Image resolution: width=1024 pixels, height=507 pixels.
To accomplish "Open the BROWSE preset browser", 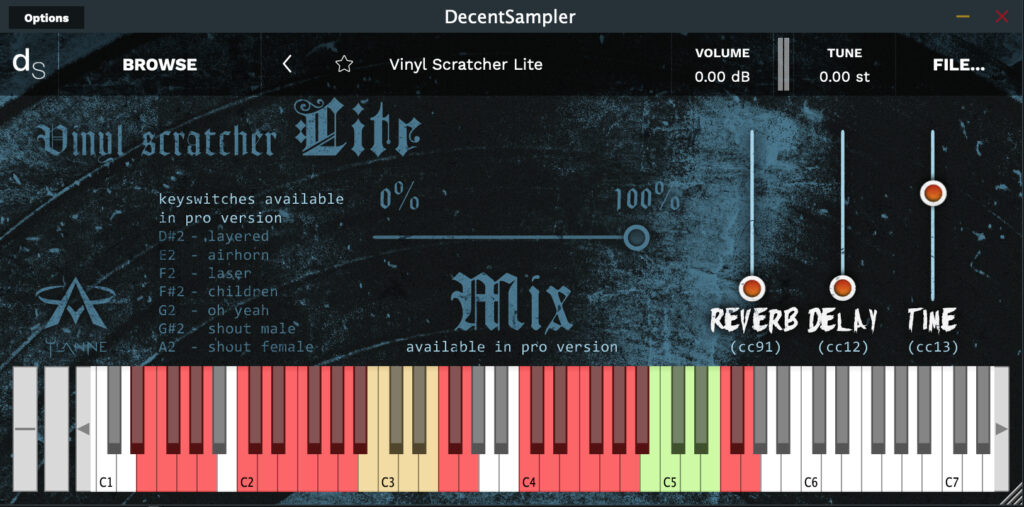I will pos(160,64).
